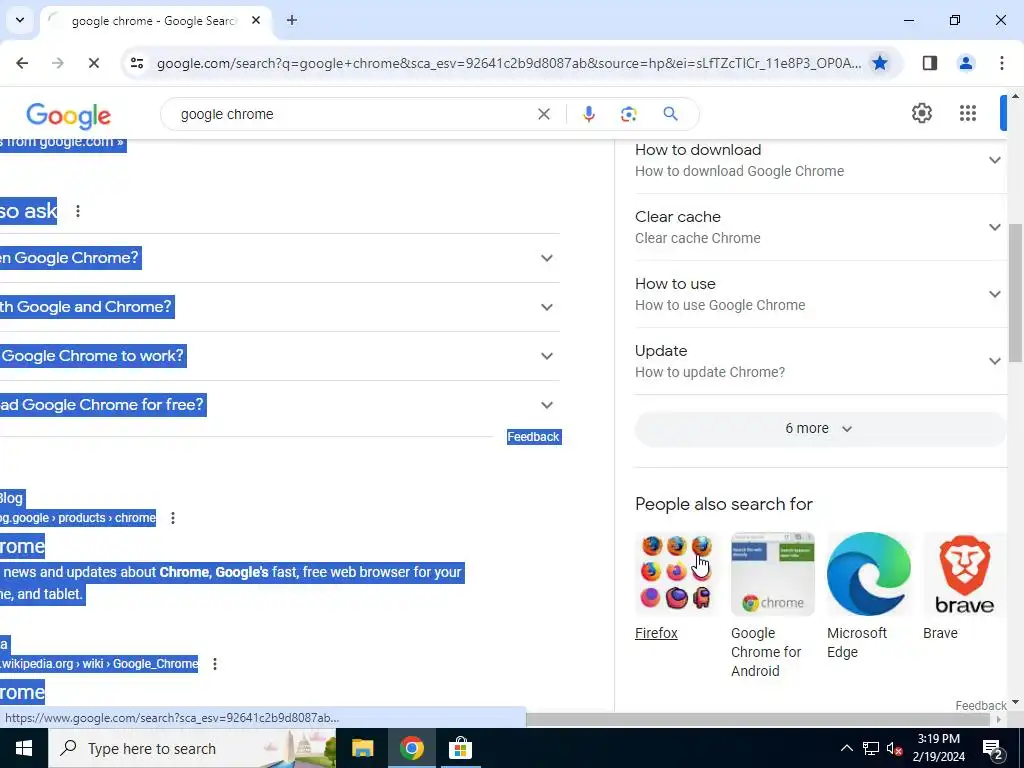This screenshot has height=768, width=1024.
Task: Open a new tab with plus button
Action: pos(292,20)
